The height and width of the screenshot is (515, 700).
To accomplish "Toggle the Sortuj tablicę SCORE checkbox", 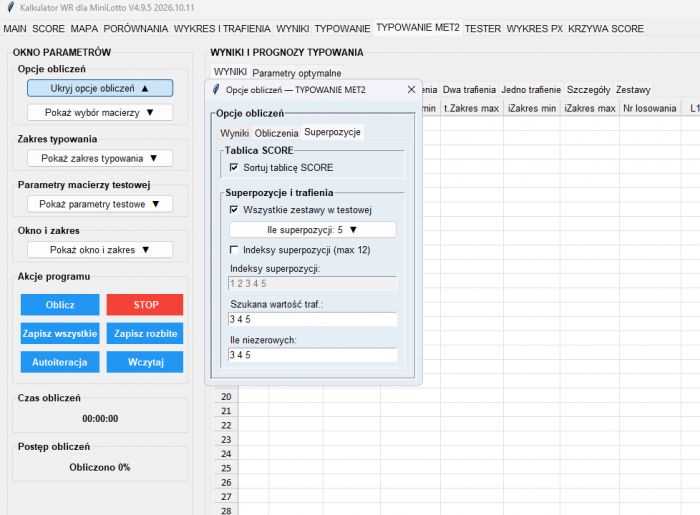I will pyautogui.click(x=233, y=167).
